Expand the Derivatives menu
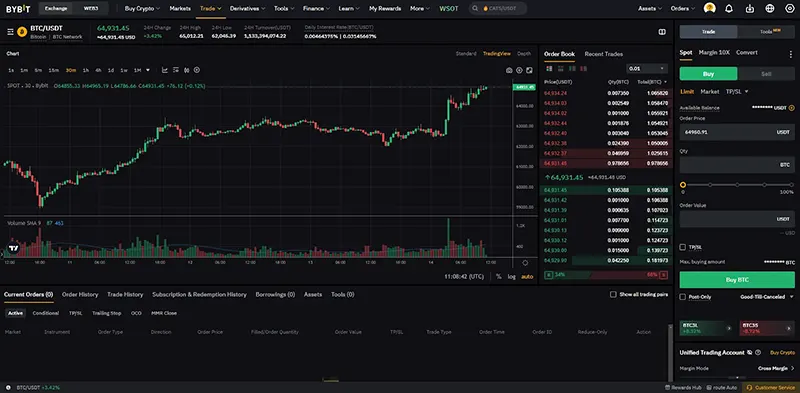The height and width of the screenshot is (393, 800). (x=247, y=9)
